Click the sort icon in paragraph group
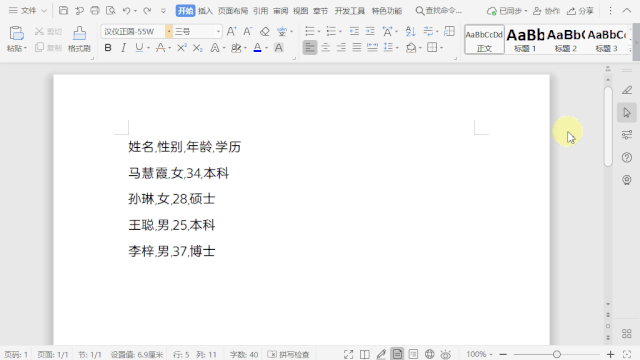The image size is (640, 360). (410, 31)
